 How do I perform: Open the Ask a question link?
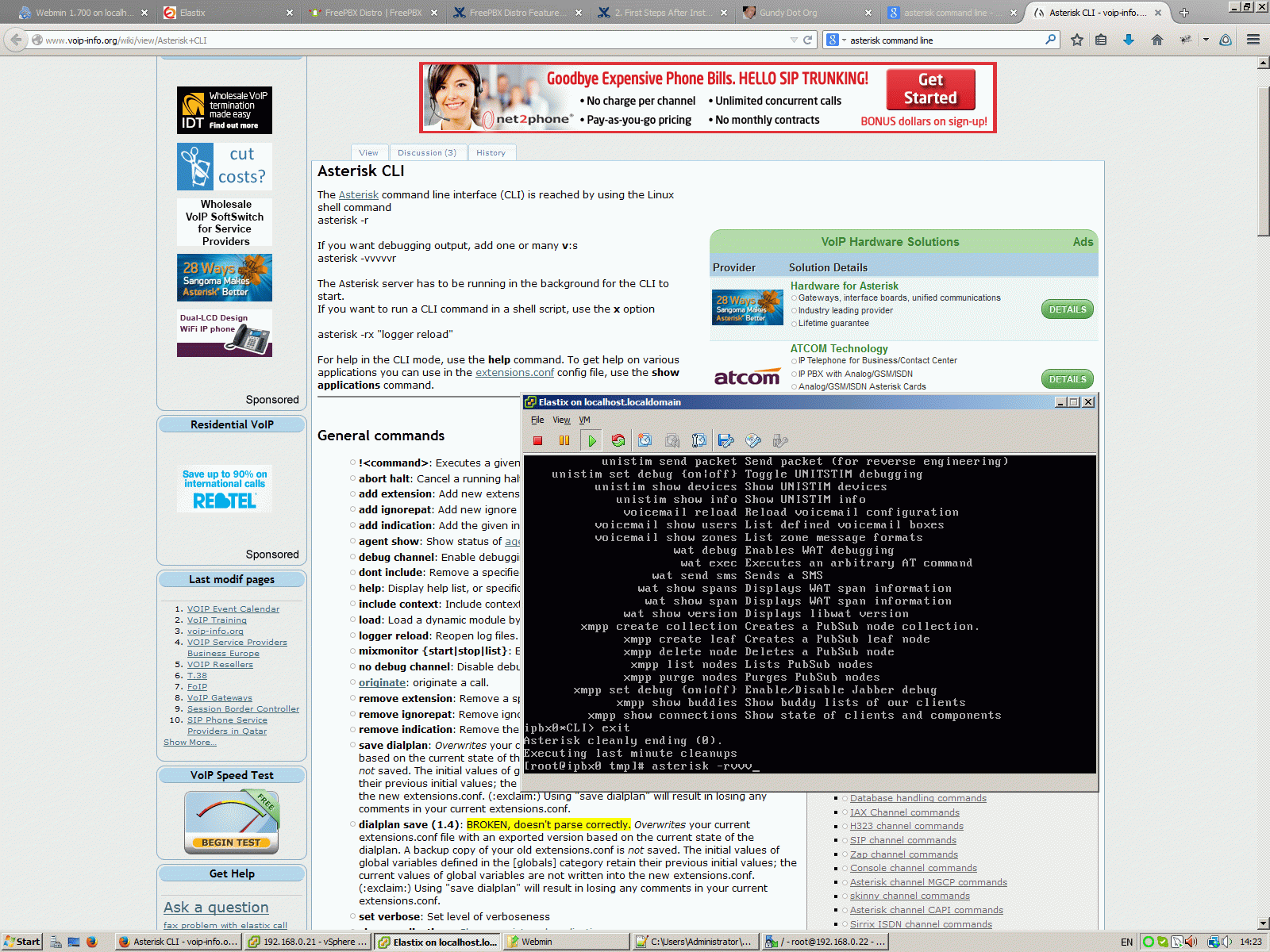tap(216, 907)
